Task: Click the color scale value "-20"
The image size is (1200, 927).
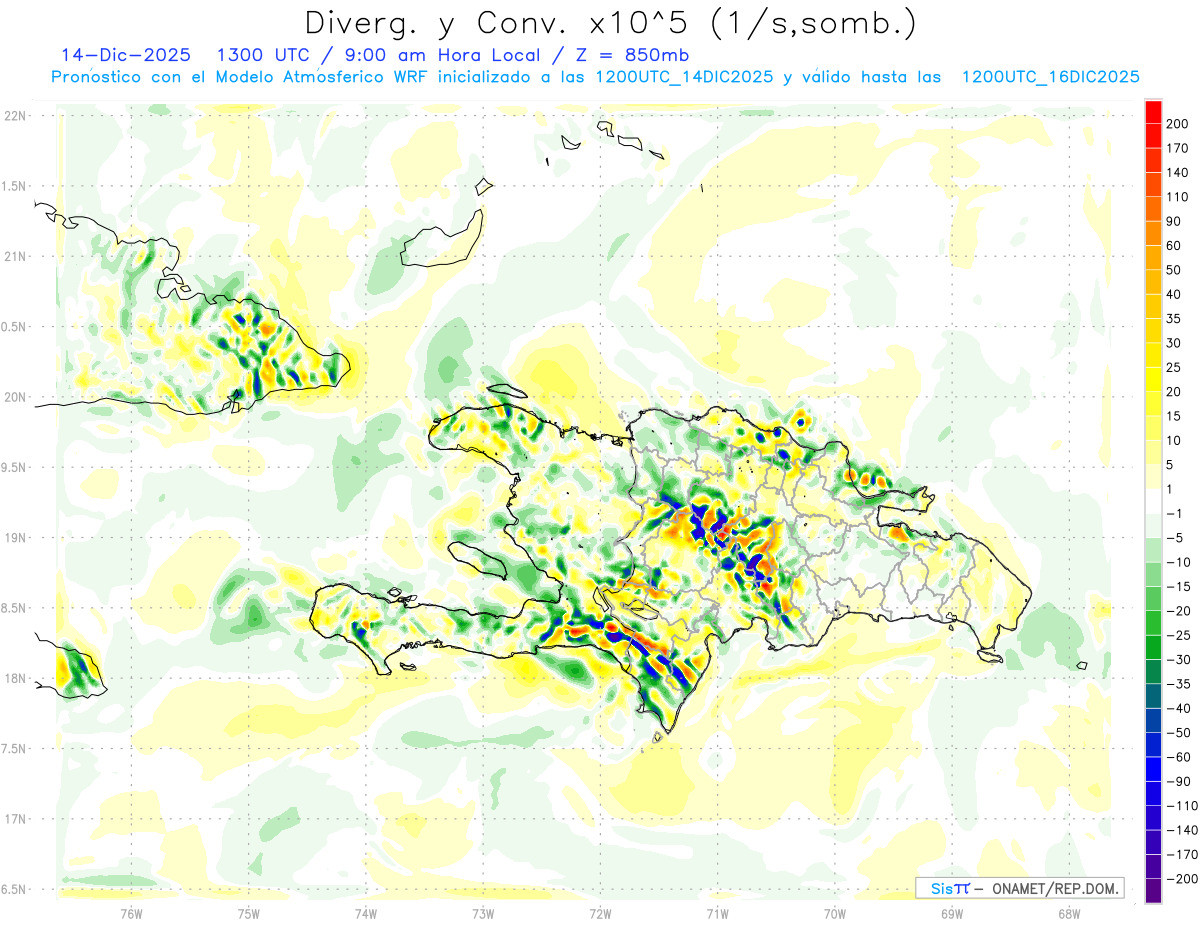Action: point(1181,611)
